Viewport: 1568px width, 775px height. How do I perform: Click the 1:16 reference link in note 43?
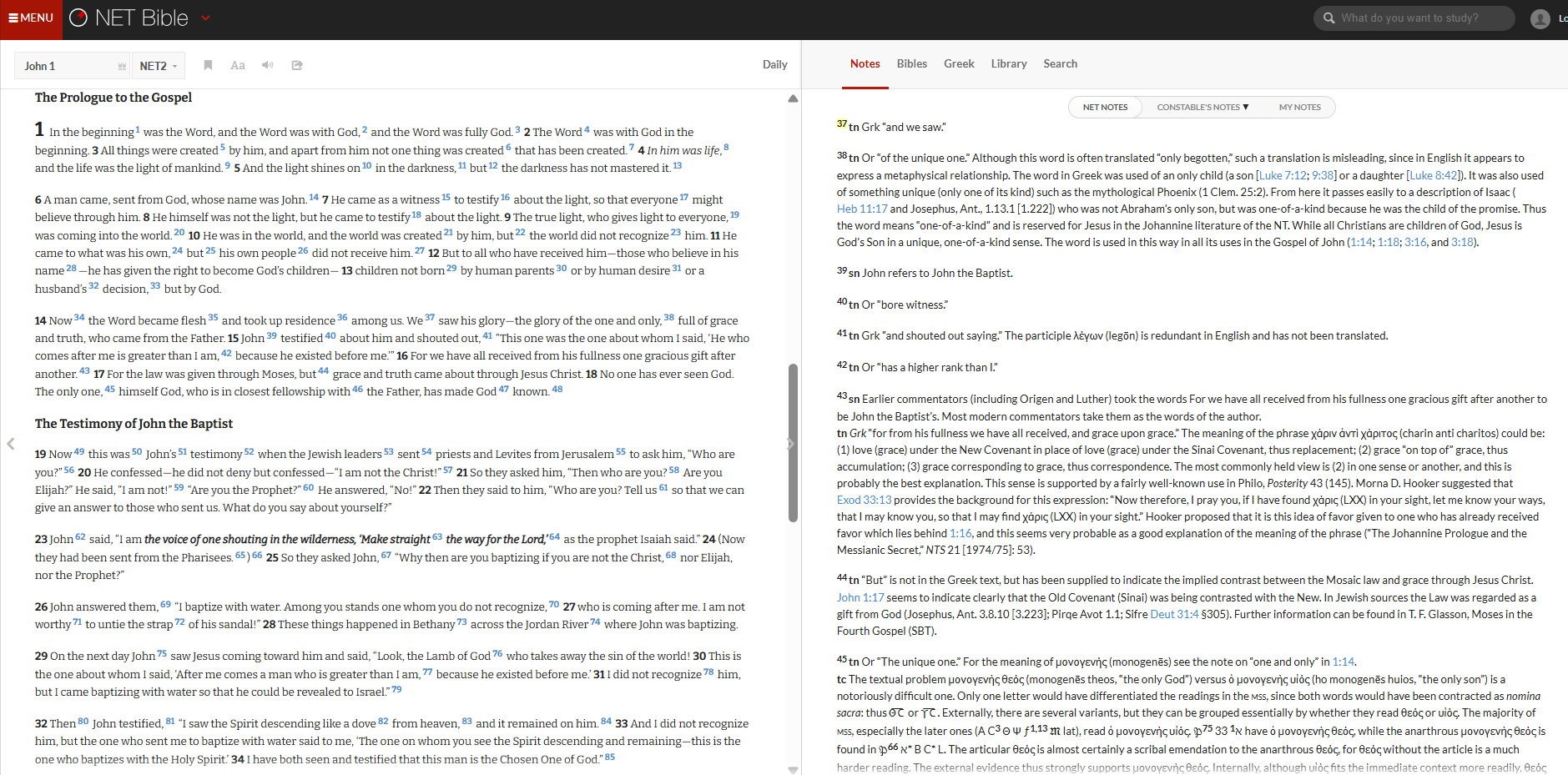[960, 533]
